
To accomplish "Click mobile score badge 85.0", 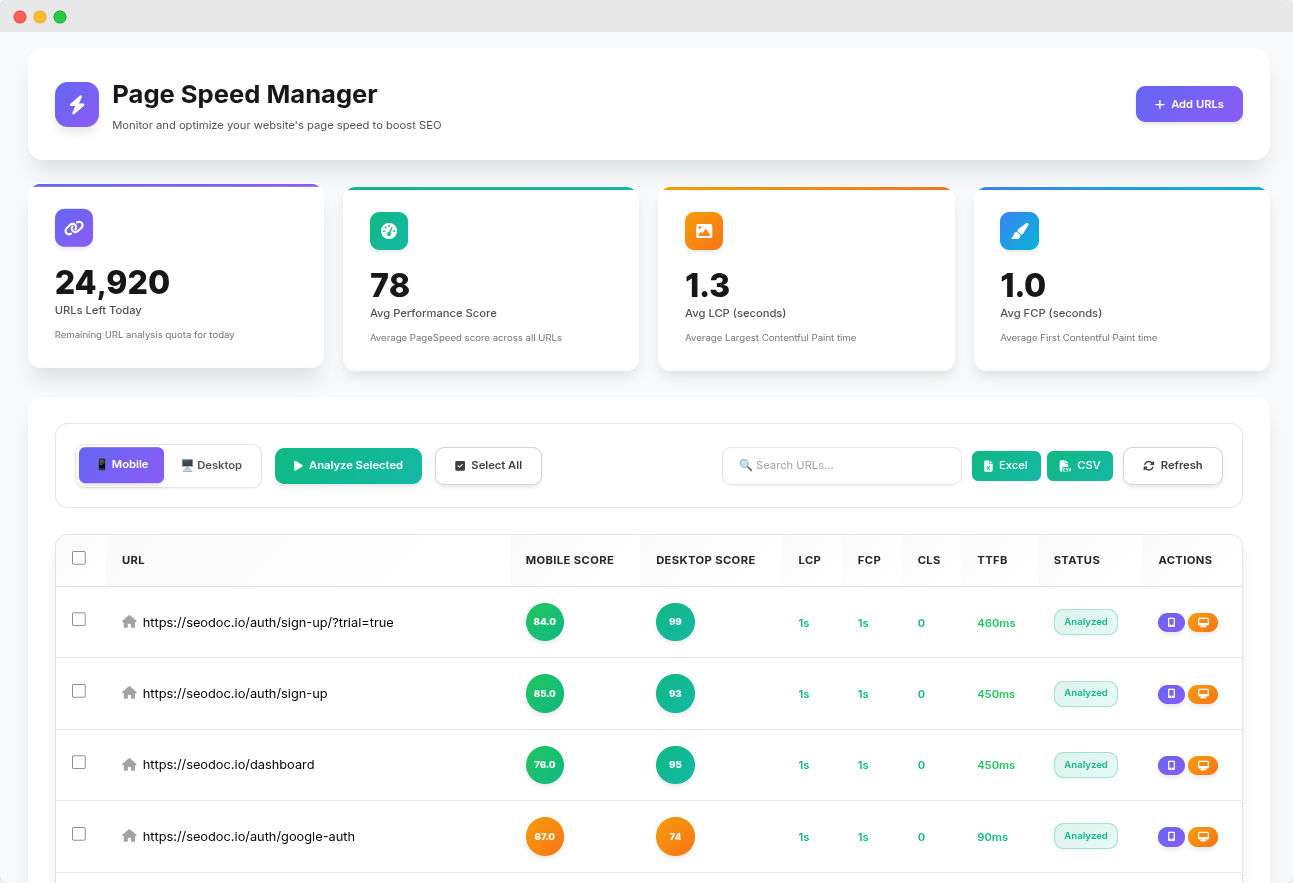I will 545,694.
